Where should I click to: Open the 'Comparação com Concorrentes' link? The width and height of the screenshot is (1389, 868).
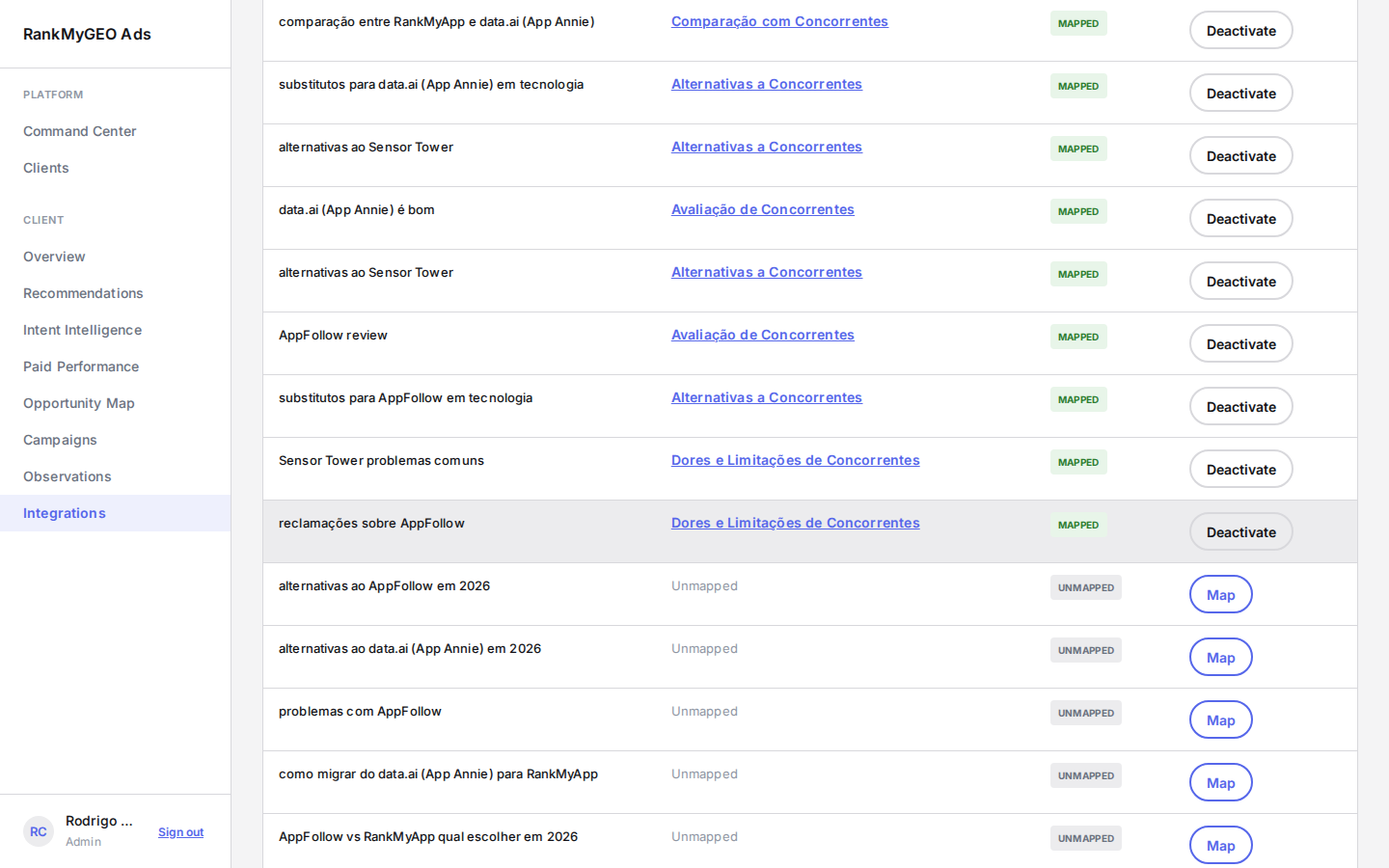779,21
